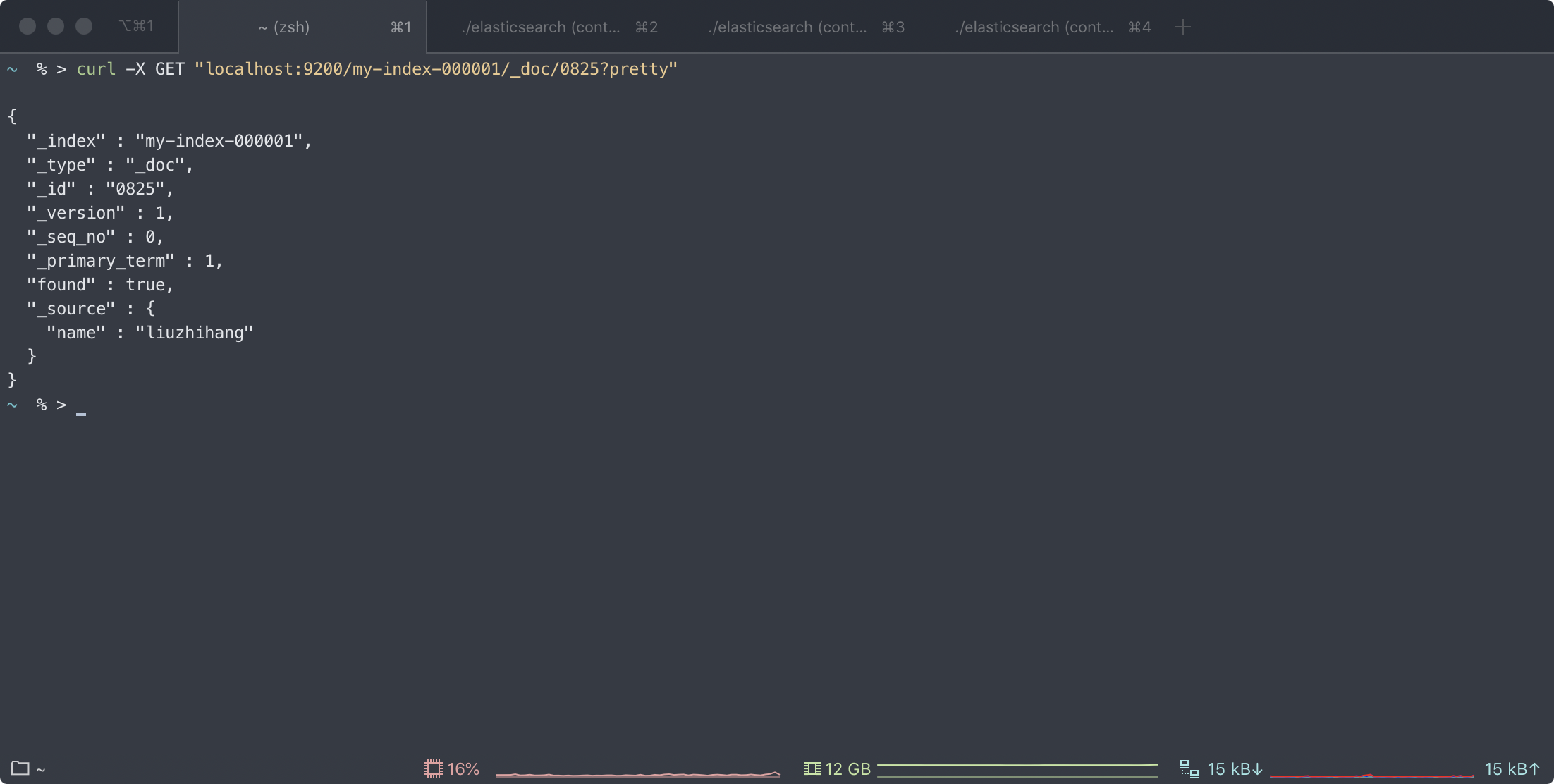Click the green zoom window button
The width and height of the screenshot is (1554, 784).
coord(84,27)
